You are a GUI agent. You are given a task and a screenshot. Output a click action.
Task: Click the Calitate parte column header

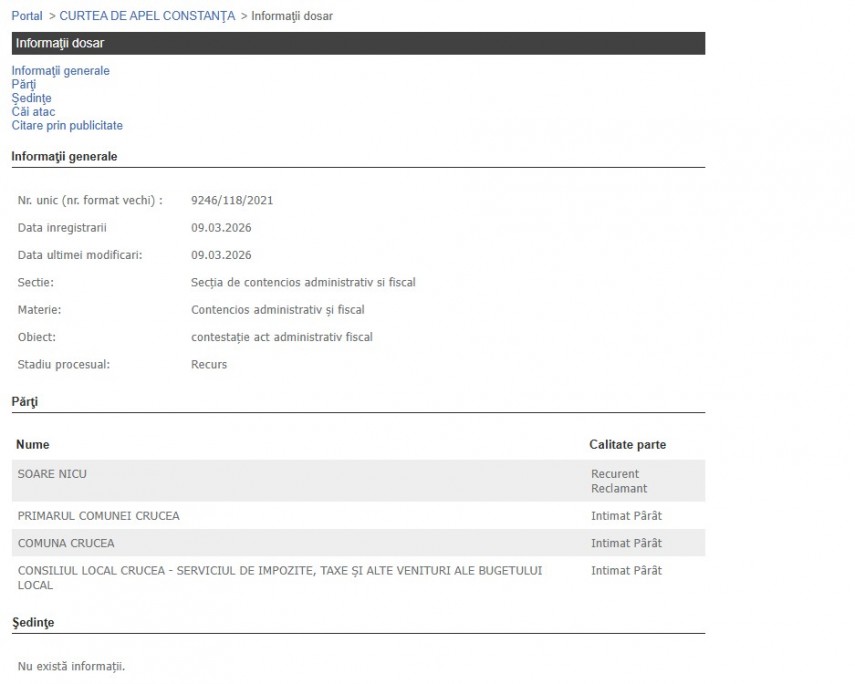click(x=627, y=444)
